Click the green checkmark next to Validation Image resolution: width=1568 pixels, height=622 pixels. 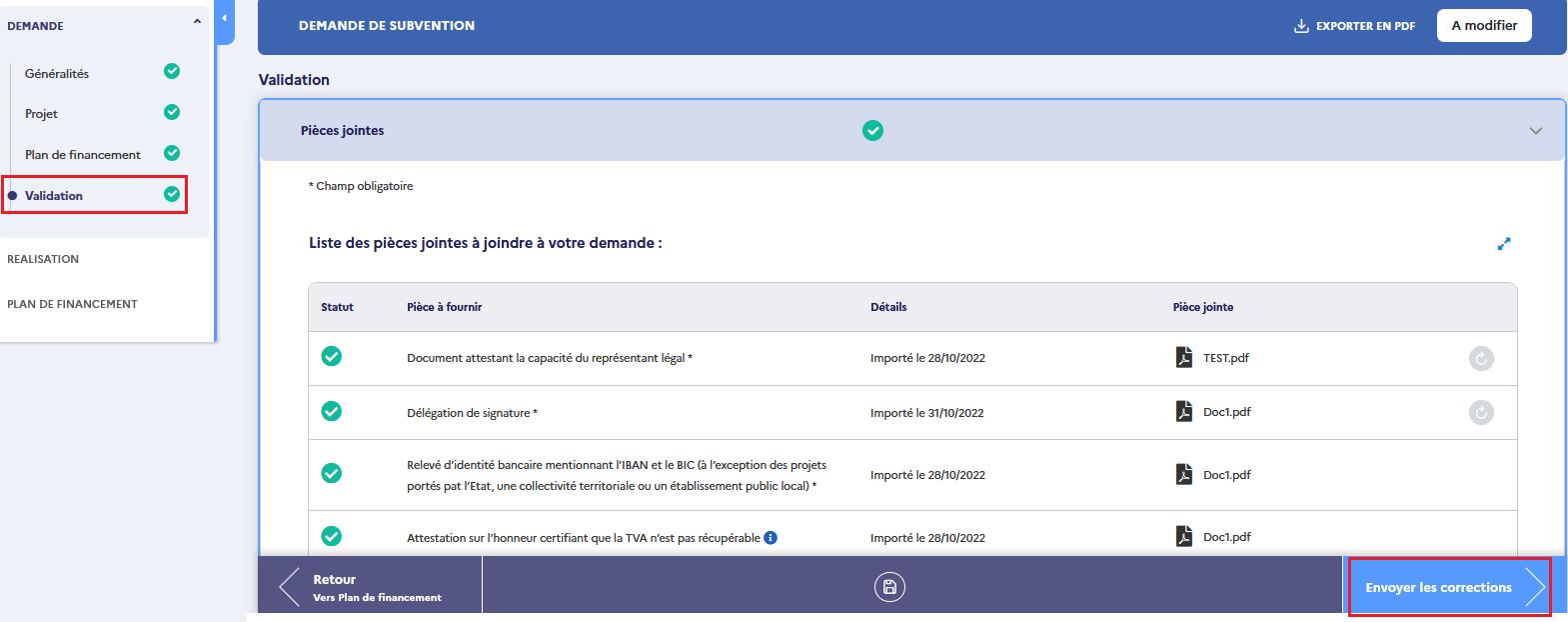(x=172, y=194)
